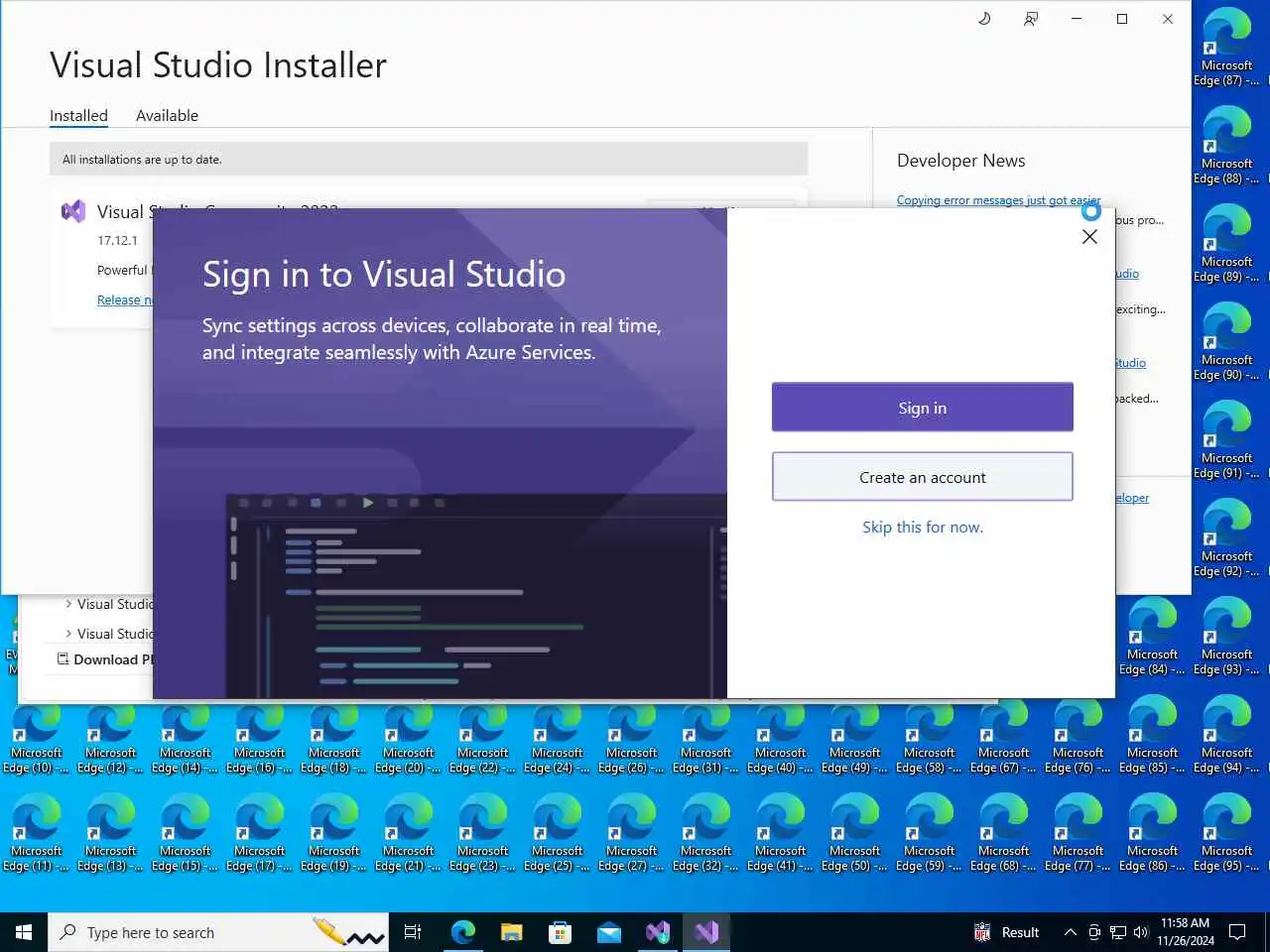
Task: Click the Visual Studio Community product logo
Action: point(73,211)
